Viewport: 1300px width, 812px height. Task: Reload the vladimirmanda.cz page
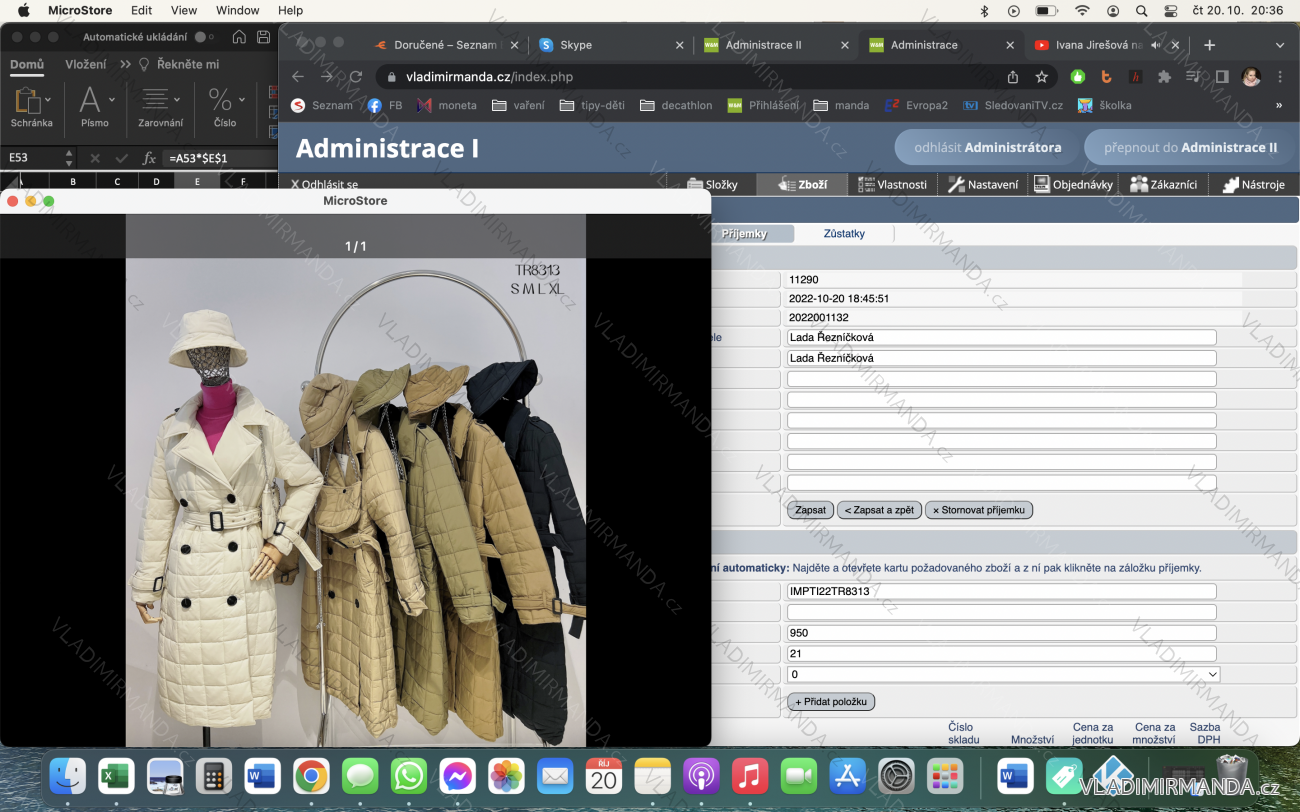click(355, 77)
